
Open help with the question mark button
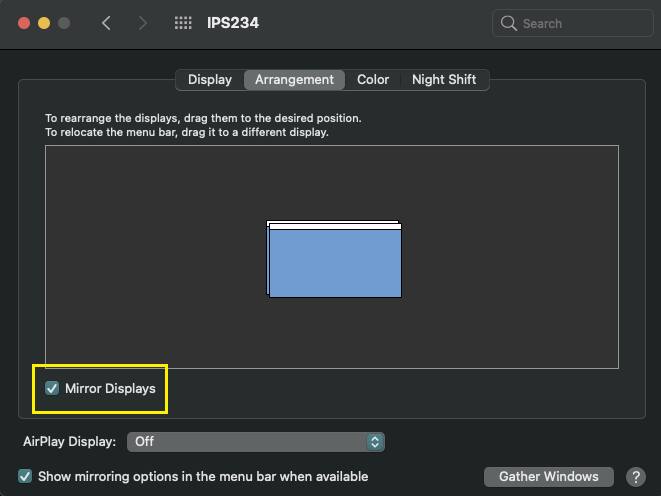636,477
